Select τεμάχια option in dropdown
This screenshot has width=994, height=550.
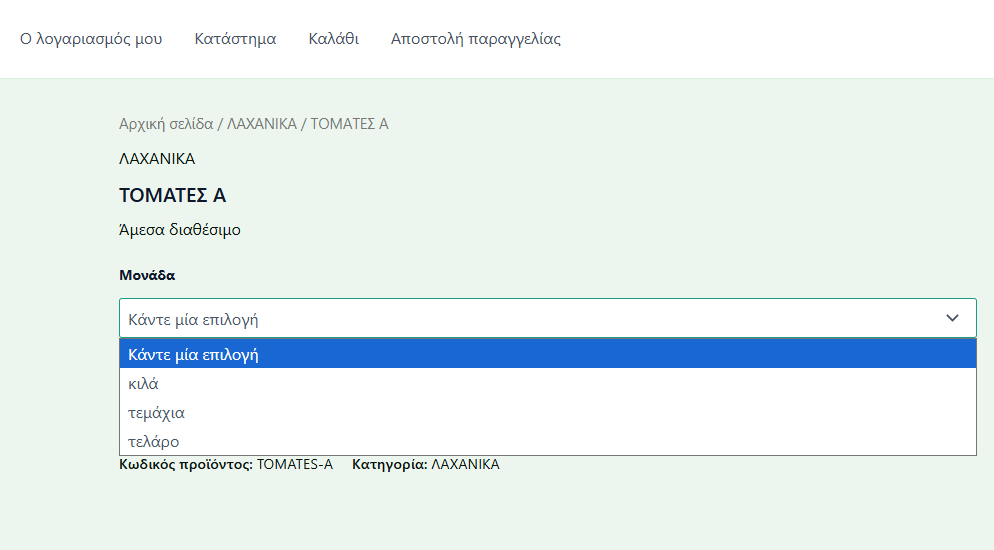(157, 412)
